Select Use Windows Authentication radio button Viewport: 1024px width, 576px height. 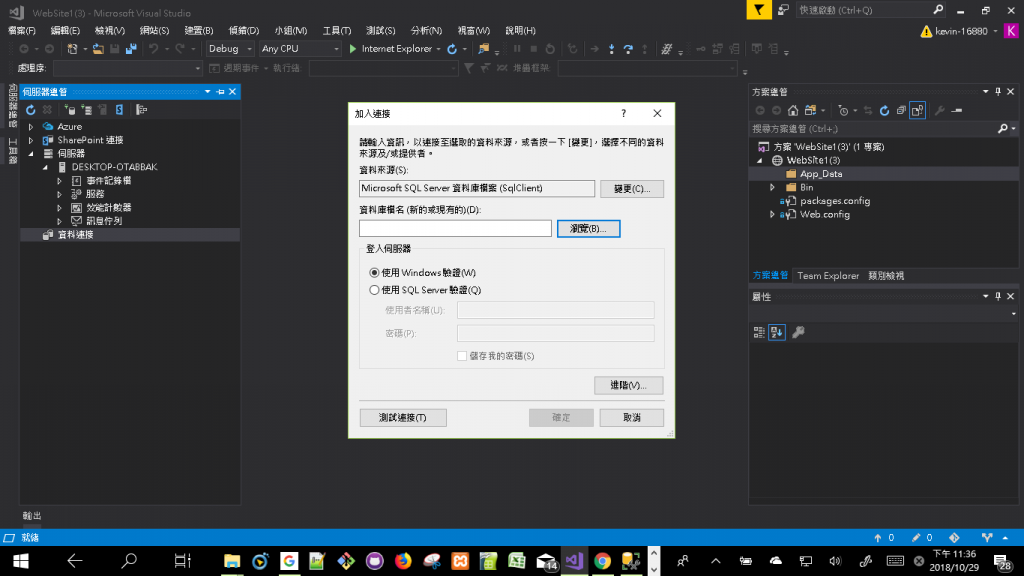(x=374, y=272)
